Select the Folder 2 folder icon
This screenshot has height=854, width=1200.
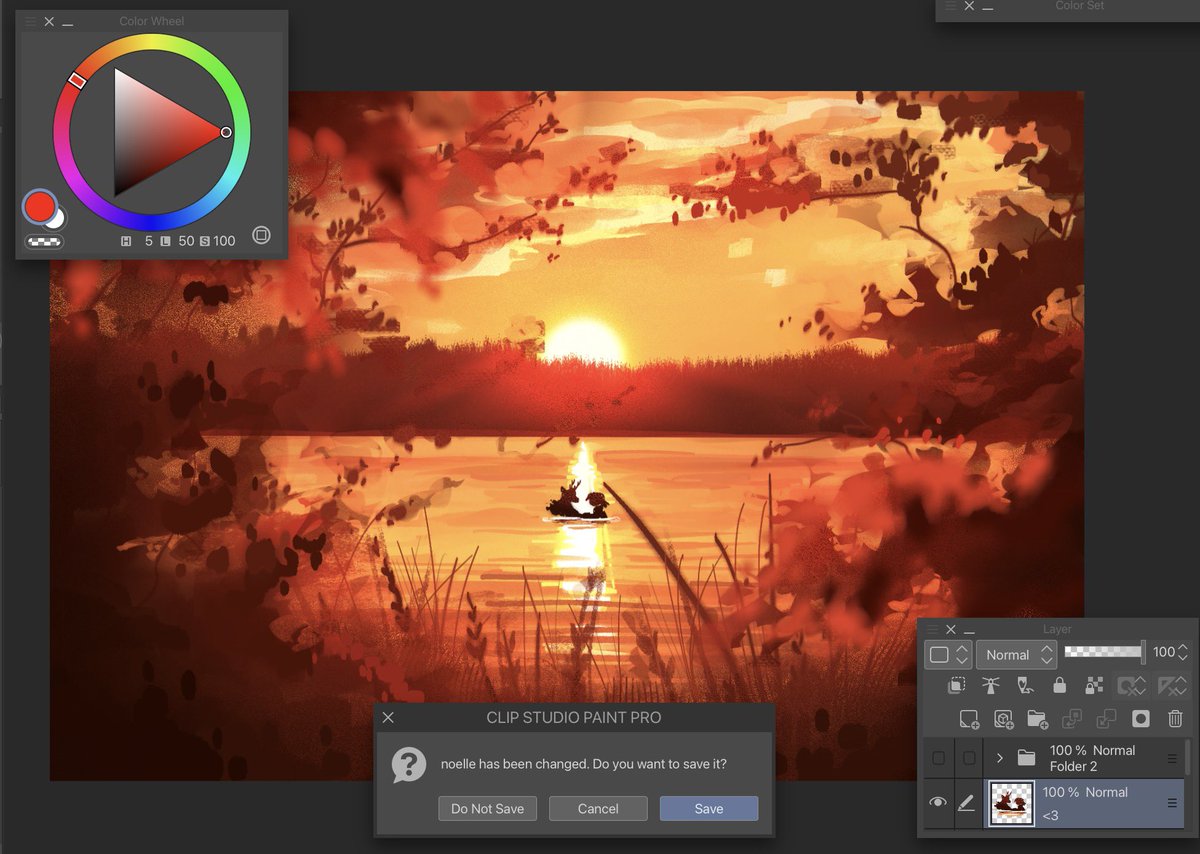pyautogui.click(x=1025, y=758)
